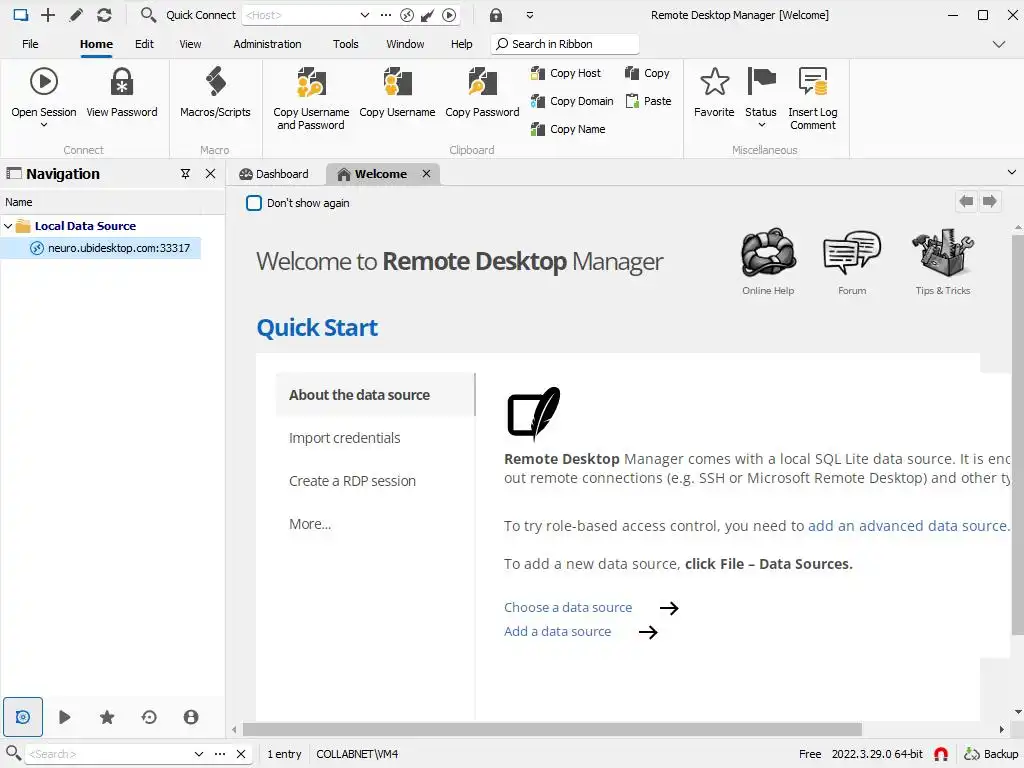Open search box dropdown at bottom
The height and width of the screenshot is (768, 1024).
pyautogui.click(x=199, y=754)
